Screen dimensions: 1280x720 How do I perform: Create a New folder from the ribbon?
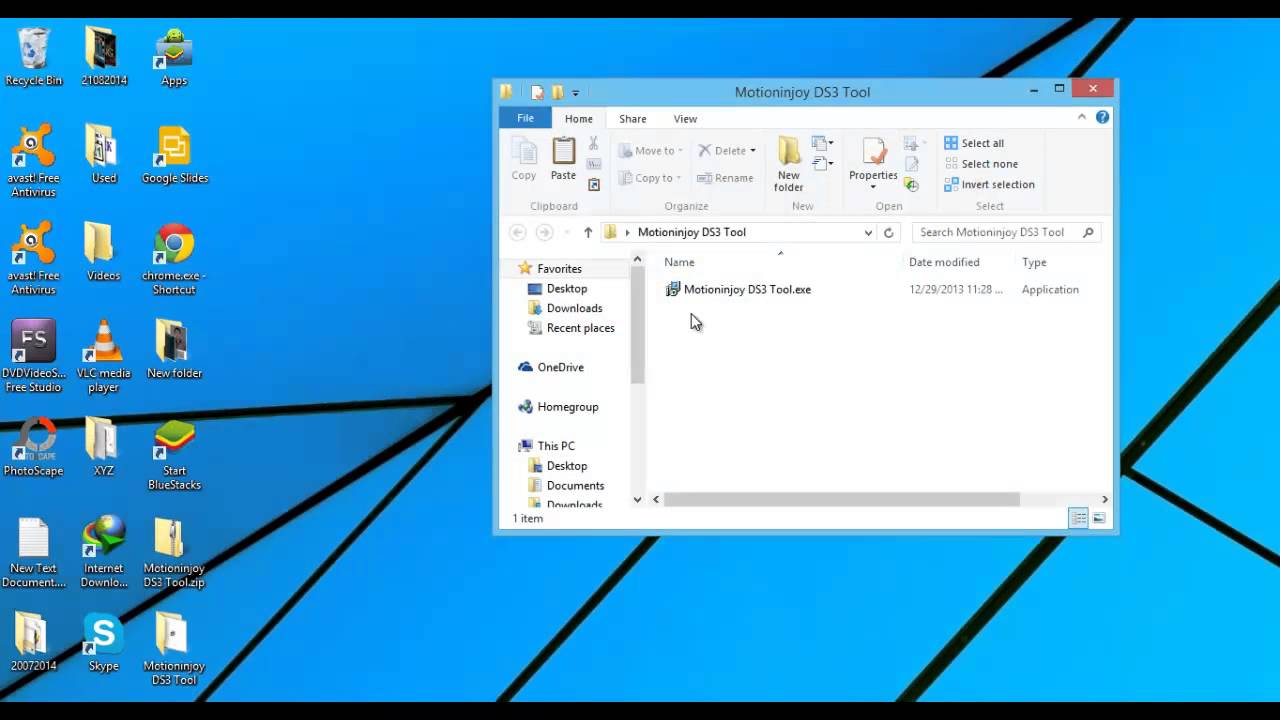point(789,165)
